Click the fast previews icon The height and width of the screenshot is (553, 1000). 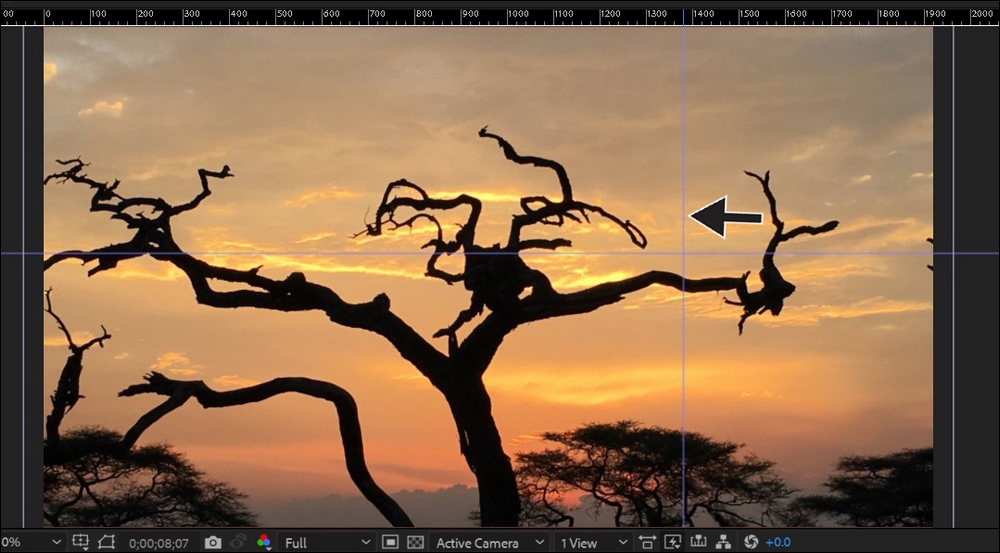[x=673, y=542]
